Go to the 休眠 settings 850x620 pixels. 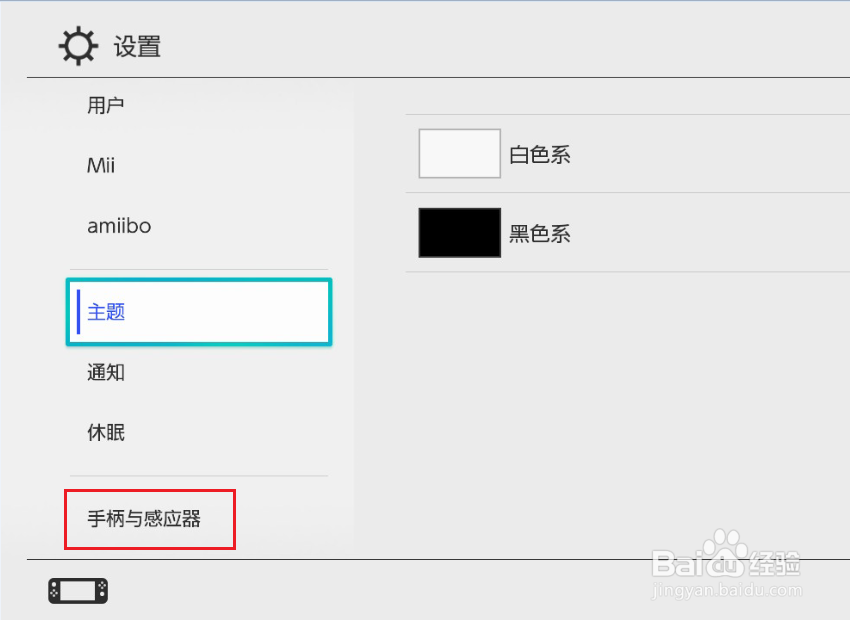(x=106, y=433)
